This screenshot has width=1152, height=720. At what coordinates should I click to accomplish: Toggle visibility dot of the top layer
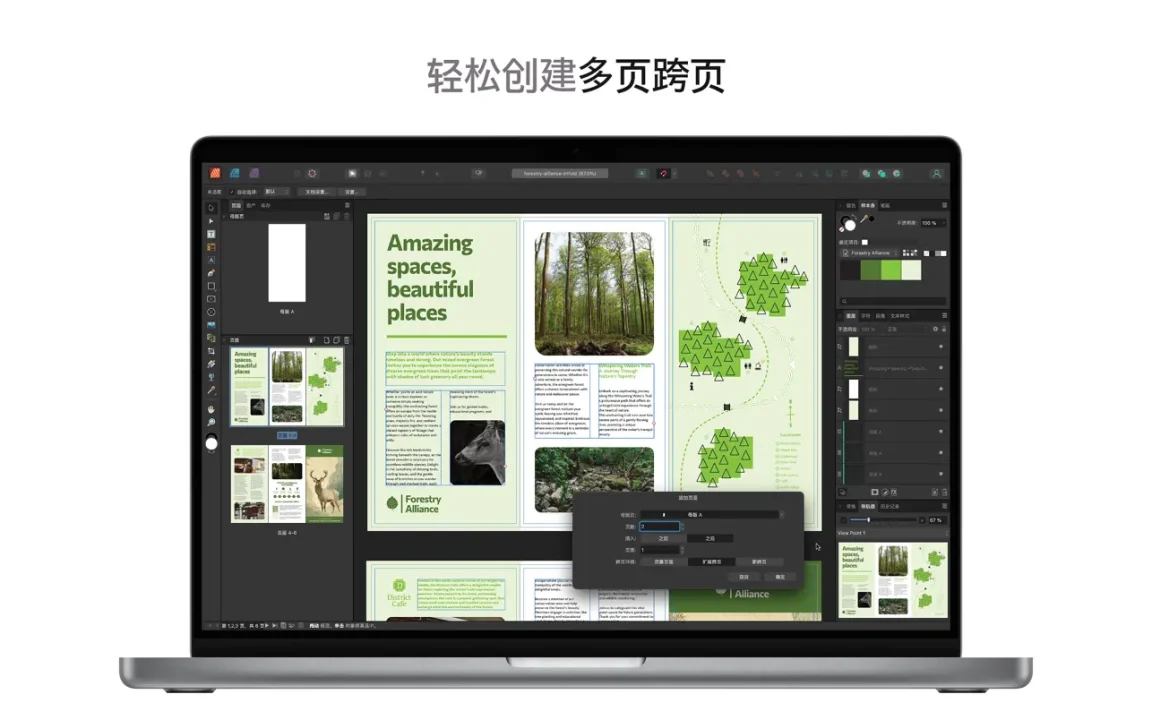941,347
